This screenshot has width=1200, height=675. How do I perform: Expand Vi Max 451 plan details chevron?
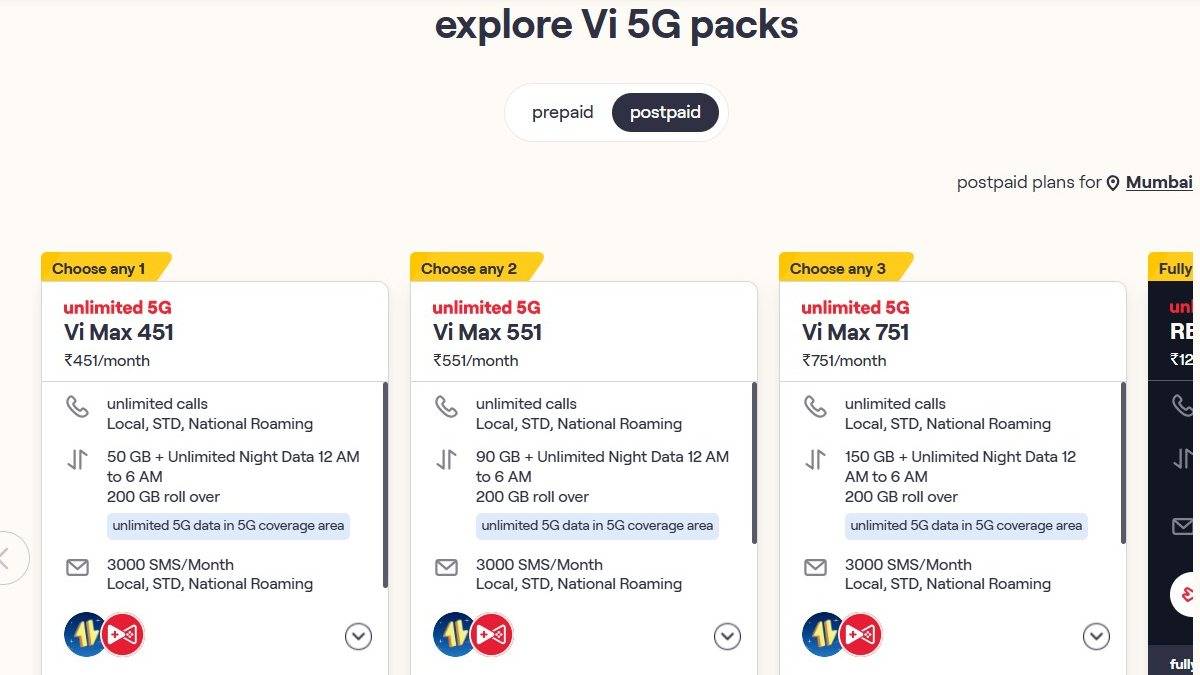pos(358,636)
